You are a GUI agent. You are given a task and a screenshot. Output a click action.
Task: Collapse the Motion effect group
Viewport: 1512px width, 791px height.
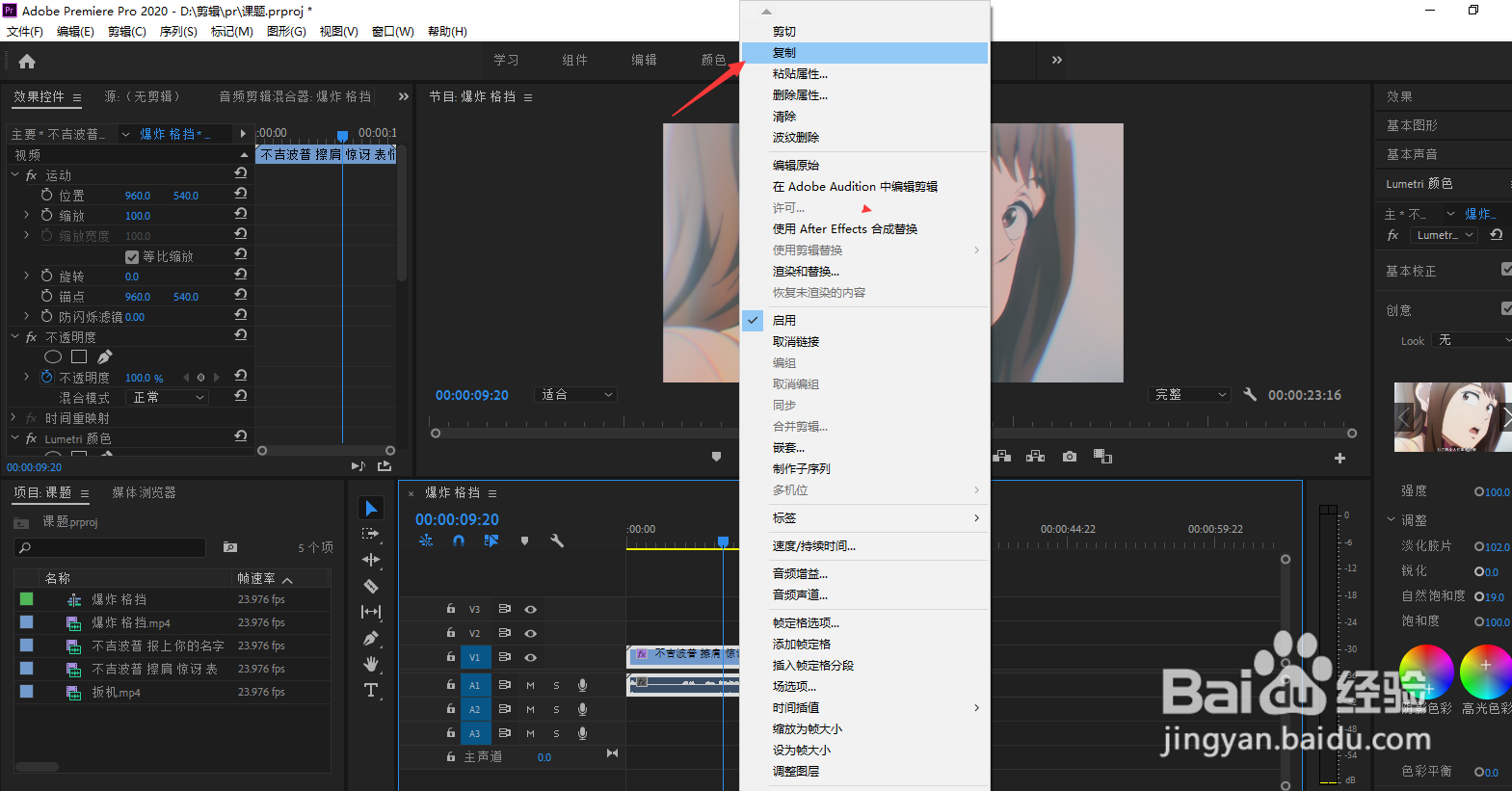(15, 174)
